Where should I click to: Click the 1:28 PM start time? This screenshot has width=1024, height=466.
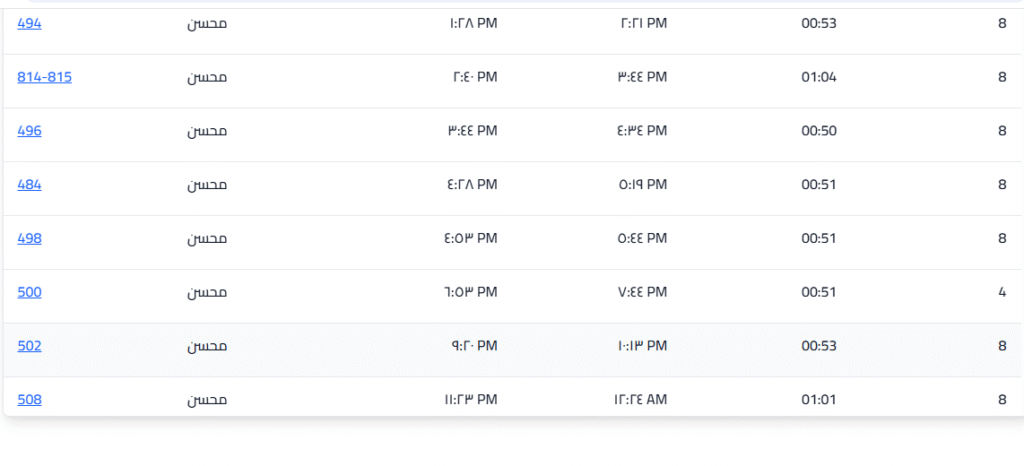473,22
